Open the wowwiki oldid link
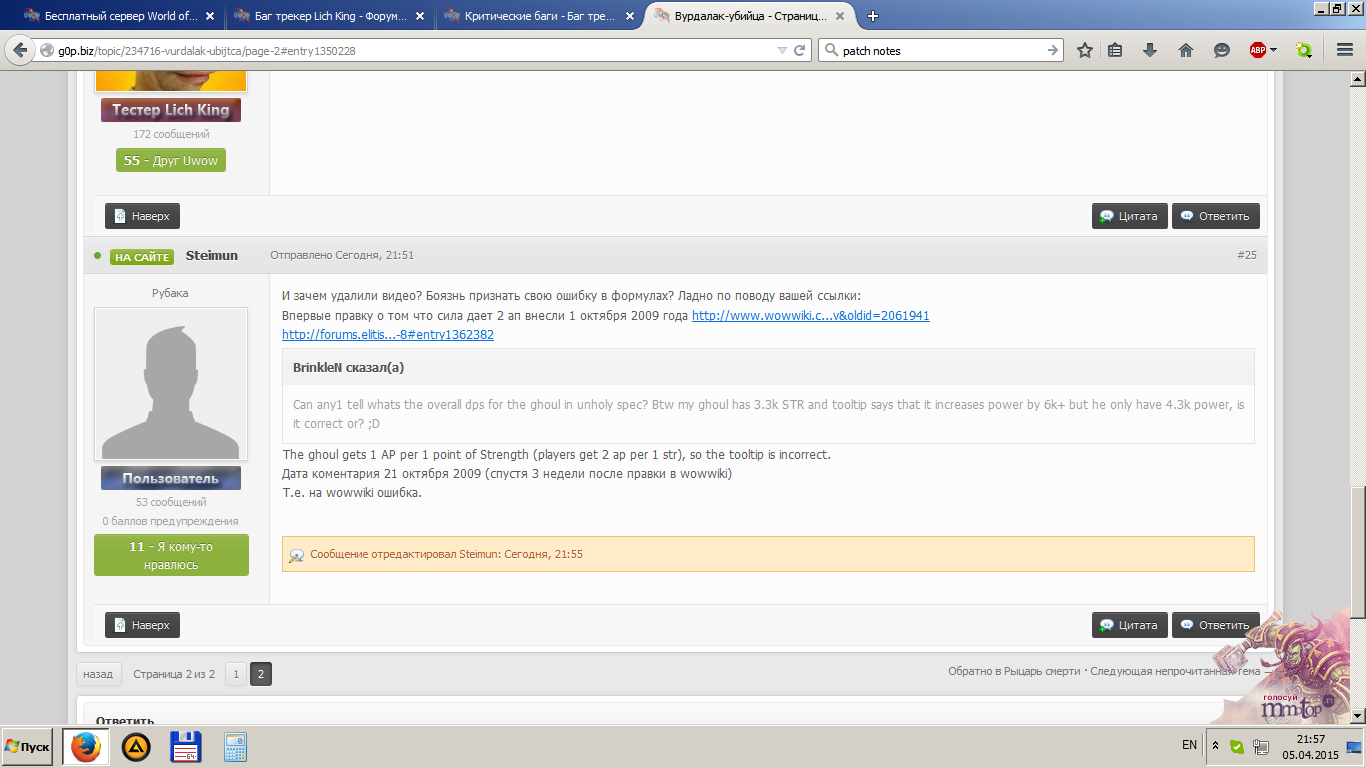This screenshot has width=1366, height=768. [x=810, y=316]
